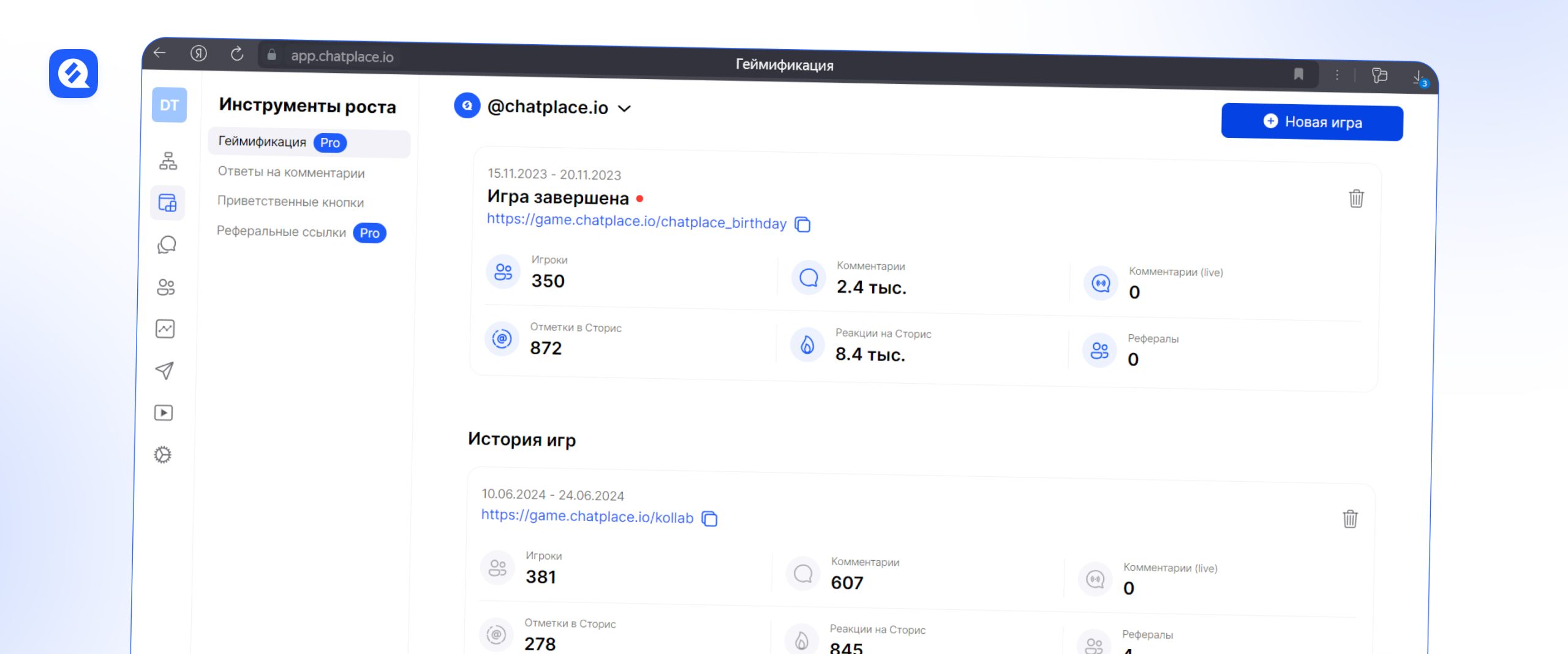Click the comments value 2.4 тыс.
1568x654 pixels.
[x=871, y=287]
